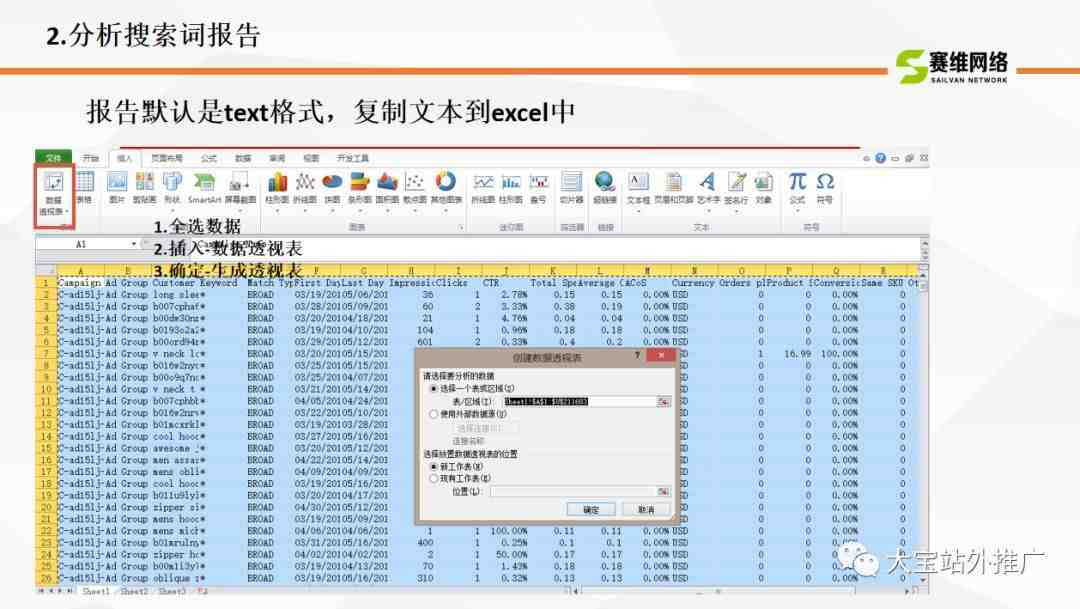Insert a SmartArt graphic
This screenshot has height=609, width=1080.
pyautogui.click(x=204, y=187)
